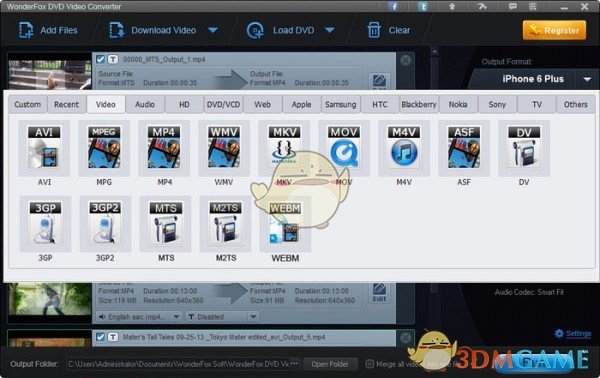This screenshot has height=378, width=600.
Task: Pick the MP4 output format
Action: pos(164,148)
